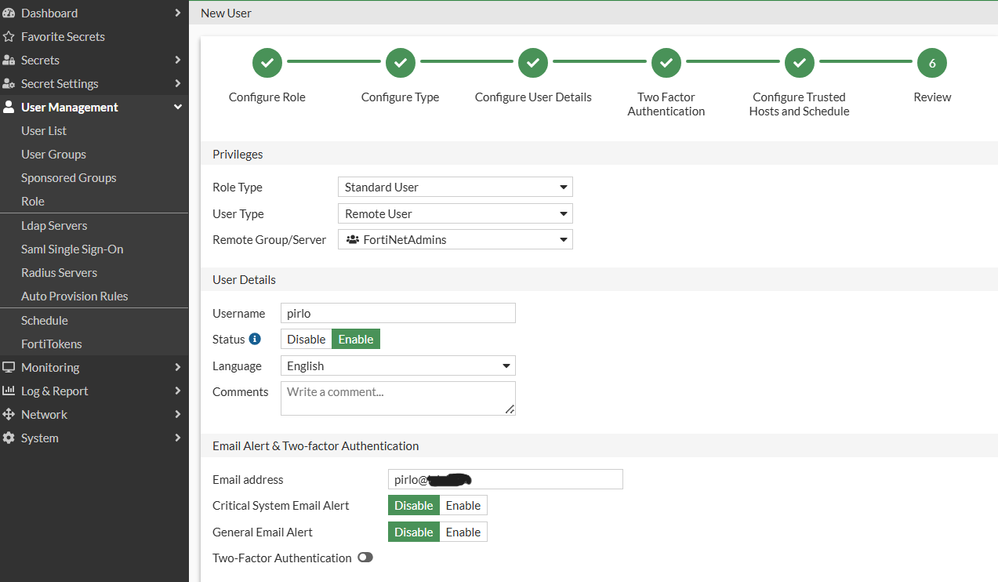
Task: Click the Network arrows icon
Action: click(8, 415)
